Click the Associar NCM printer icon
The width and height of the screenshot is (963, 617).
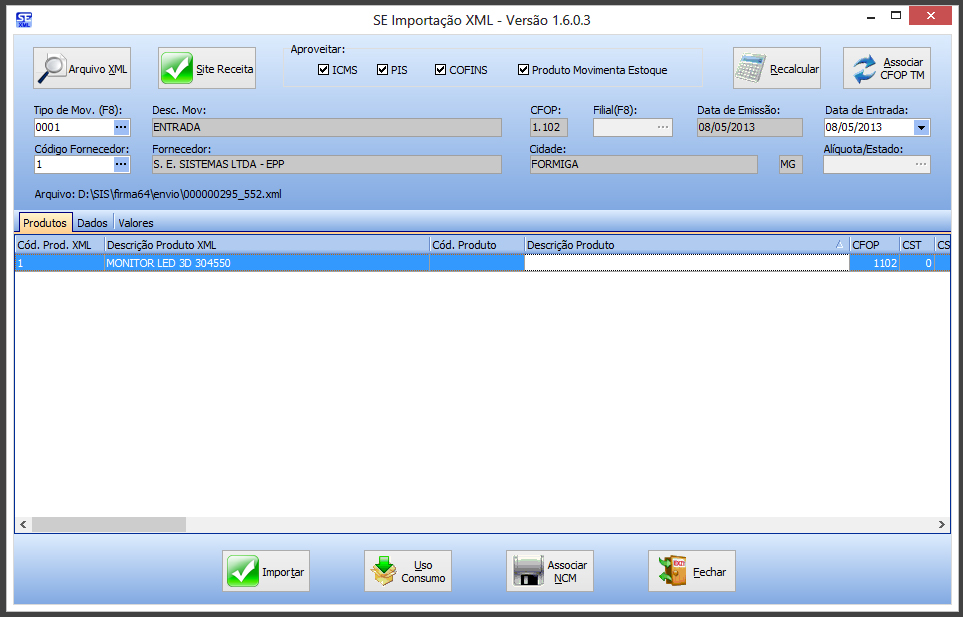point(528,572)
